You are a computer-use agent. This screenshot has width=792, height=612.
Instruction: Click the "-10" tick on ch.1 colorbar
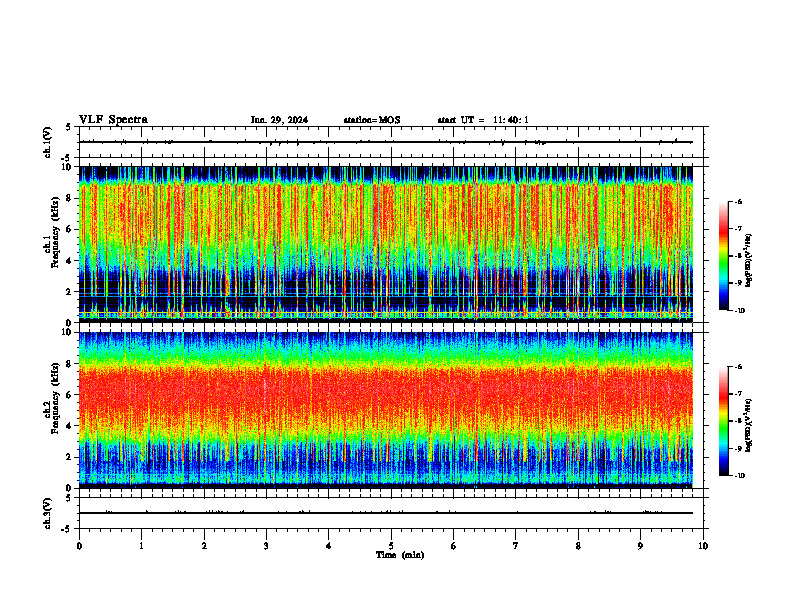[x=739, y=311]
